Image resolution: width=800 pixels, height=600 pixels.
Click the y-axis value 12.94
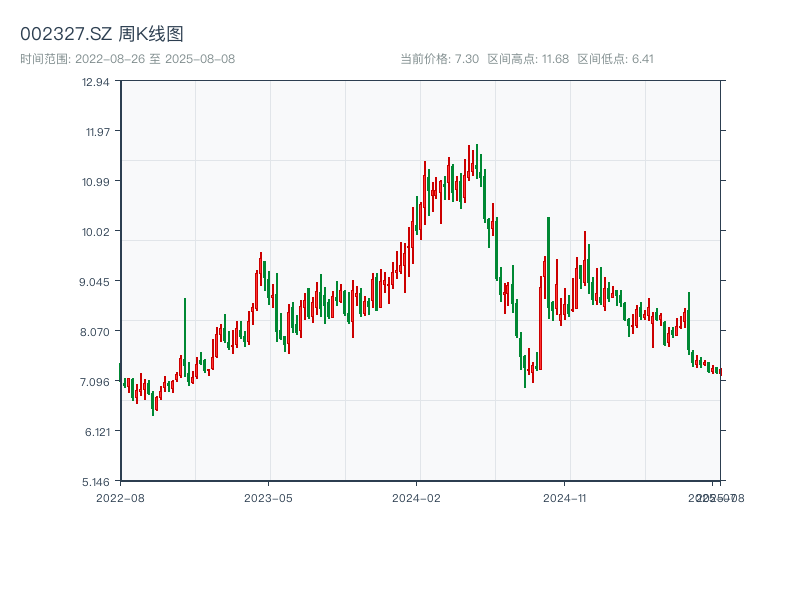pyautogui.click(x=95, y=82)
